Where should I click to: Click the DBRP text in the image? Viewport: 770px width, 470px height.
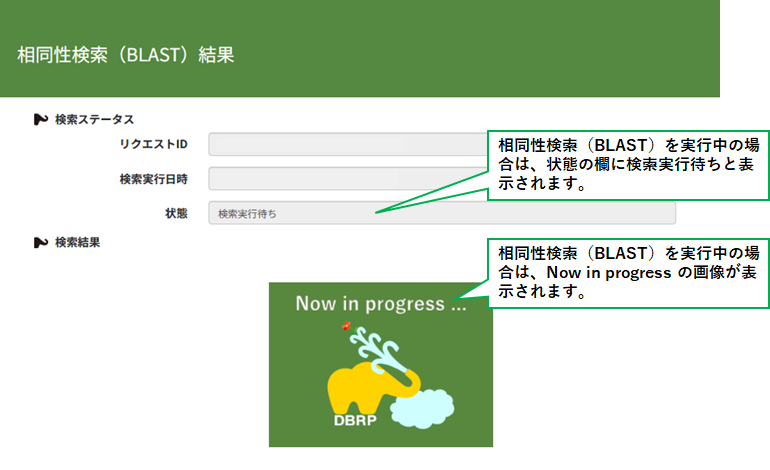(x=355, y=420)
